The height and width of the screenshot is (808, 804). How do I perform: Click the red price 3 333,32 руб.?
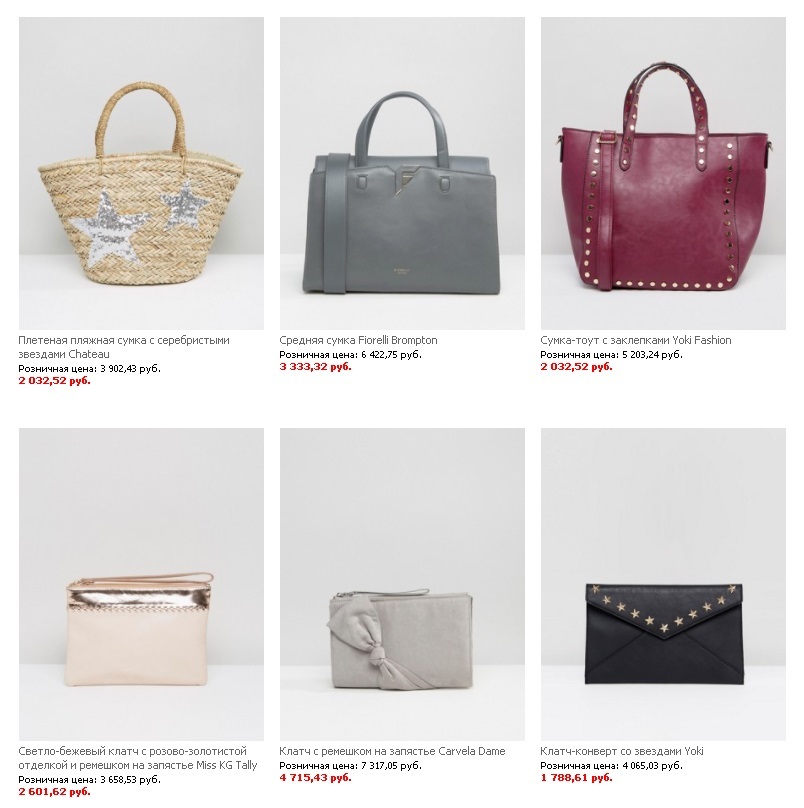315,367
